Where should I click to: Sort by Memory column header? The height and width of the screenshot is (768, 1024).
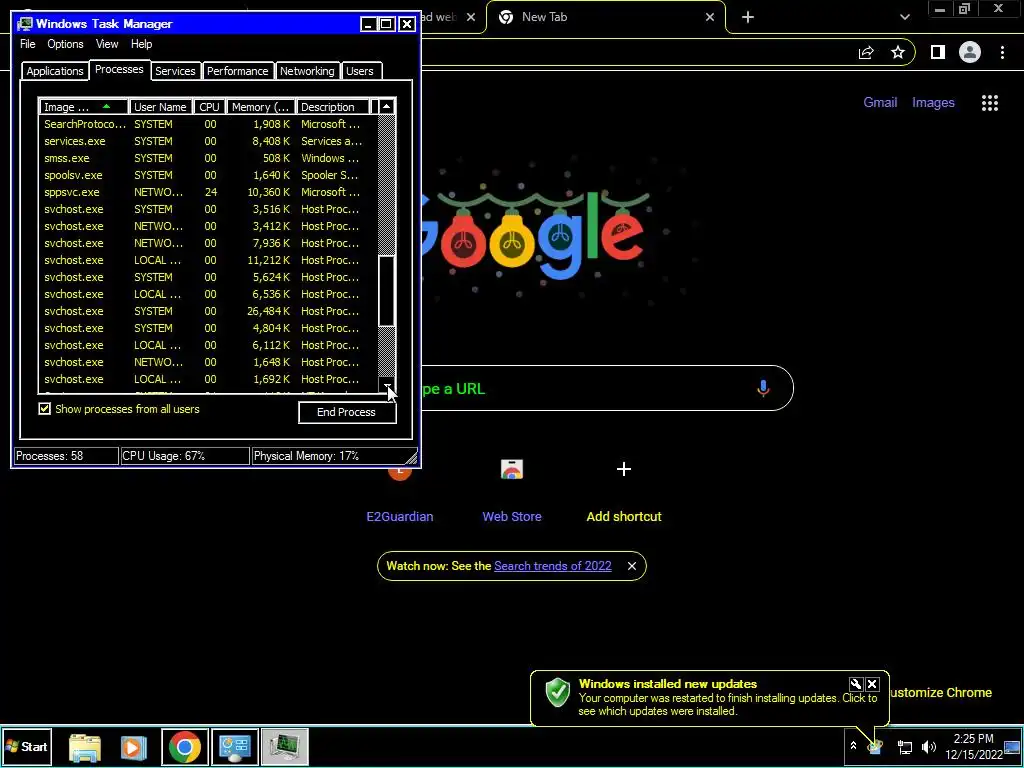coord(261,107)
